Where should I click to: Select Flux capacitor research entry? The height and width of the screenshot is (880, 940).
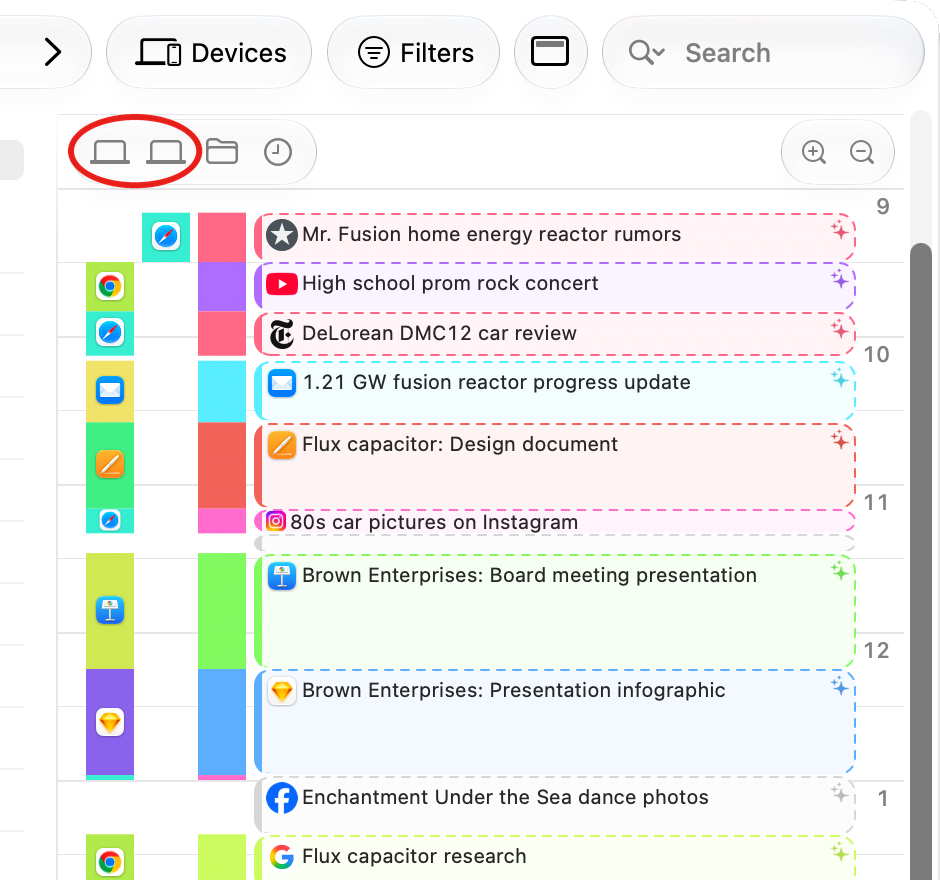point(555,858)
